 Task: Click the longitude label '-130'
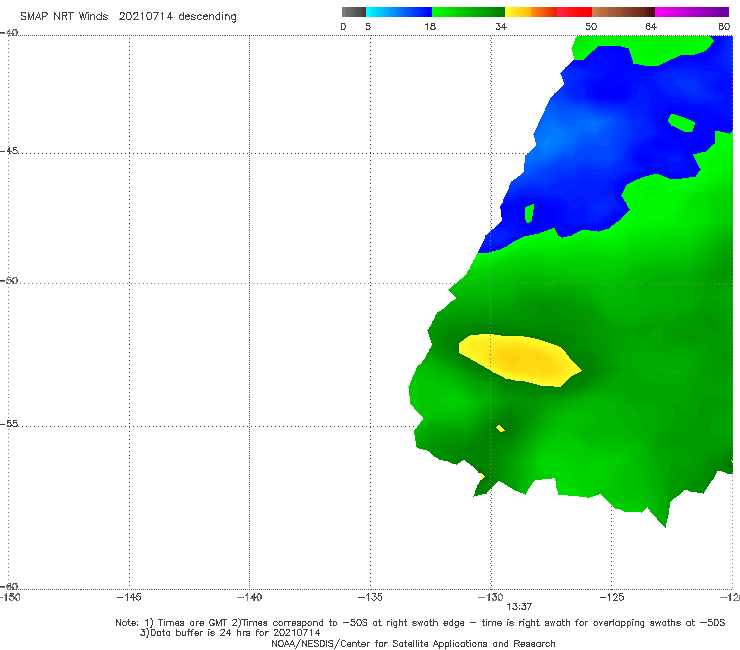point(491,597)
